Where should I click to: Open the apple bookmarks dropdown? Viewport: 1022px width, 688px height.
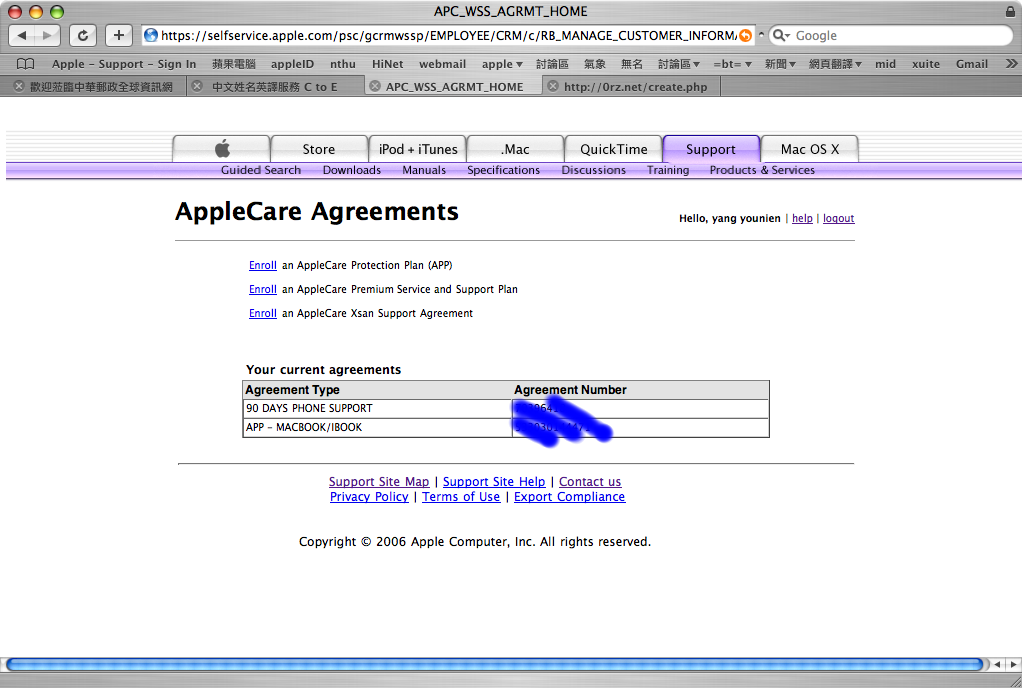click(x=502, y=64)
